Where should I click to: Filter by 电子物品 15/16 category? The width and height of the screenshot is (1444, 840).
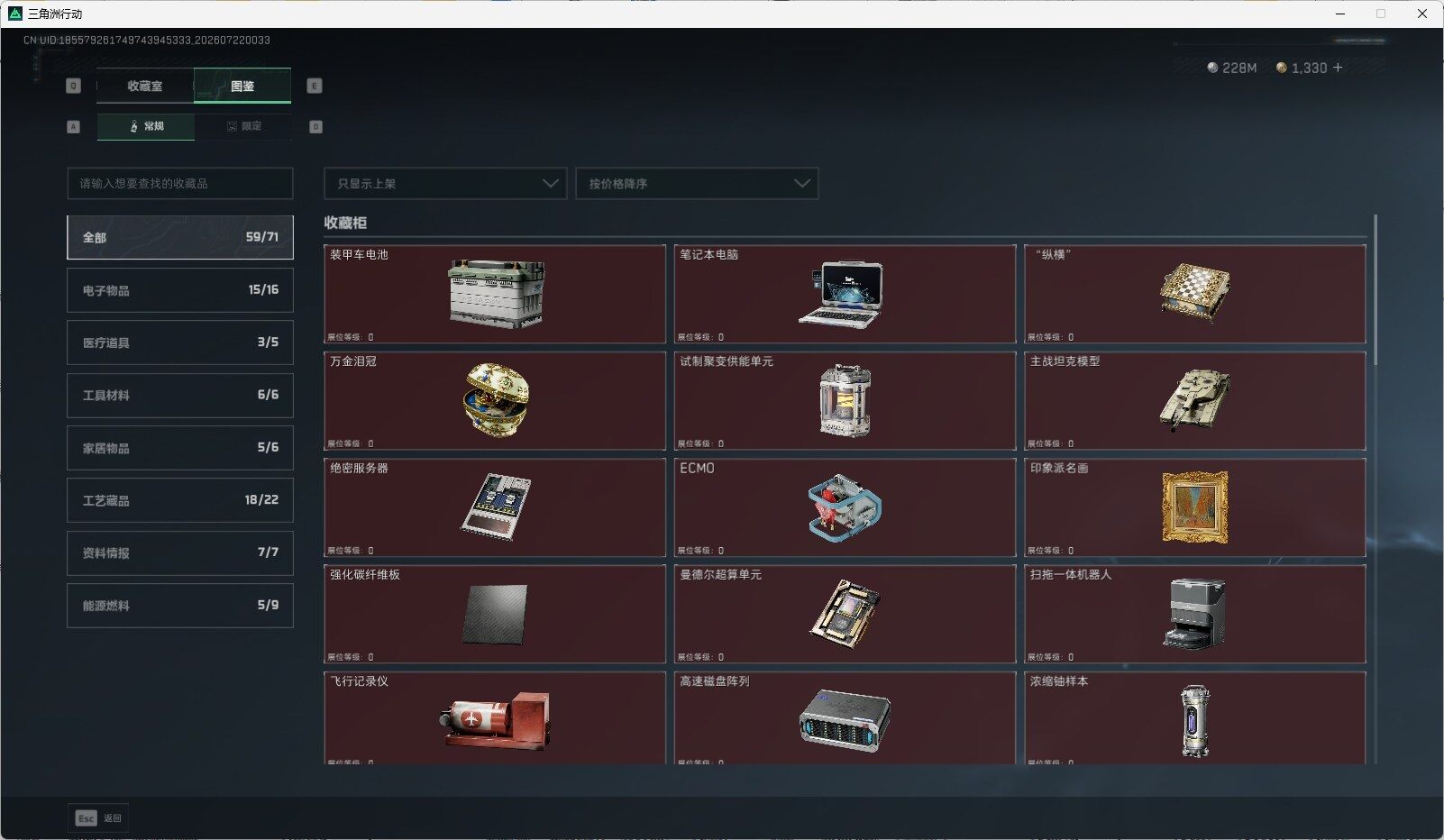pos(180,290)
